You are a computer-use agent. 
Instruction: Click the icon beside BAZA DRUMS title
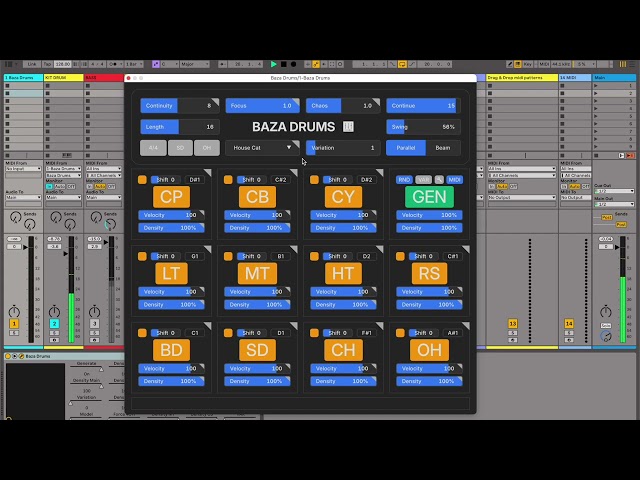click(x=348, y=127)
